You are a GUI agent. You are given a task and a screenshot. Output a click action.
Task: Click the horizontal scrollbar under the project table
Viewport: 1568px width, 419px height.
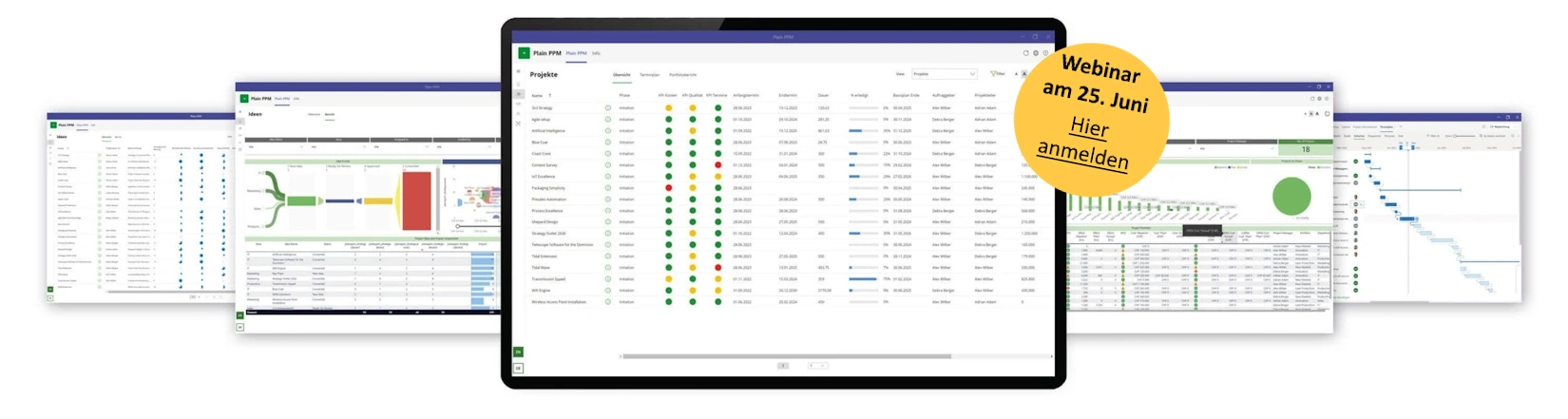(785, 356)
